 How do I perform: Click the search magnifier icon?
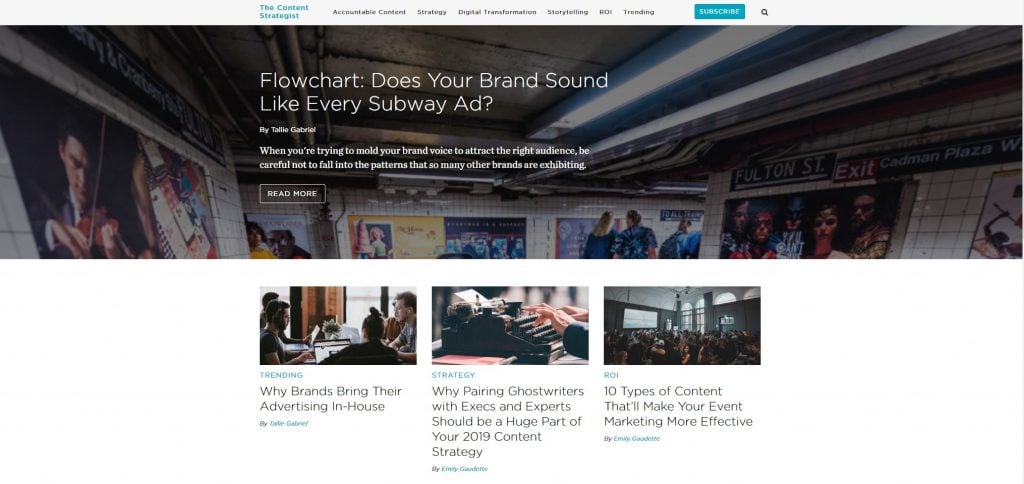point(764,12)
